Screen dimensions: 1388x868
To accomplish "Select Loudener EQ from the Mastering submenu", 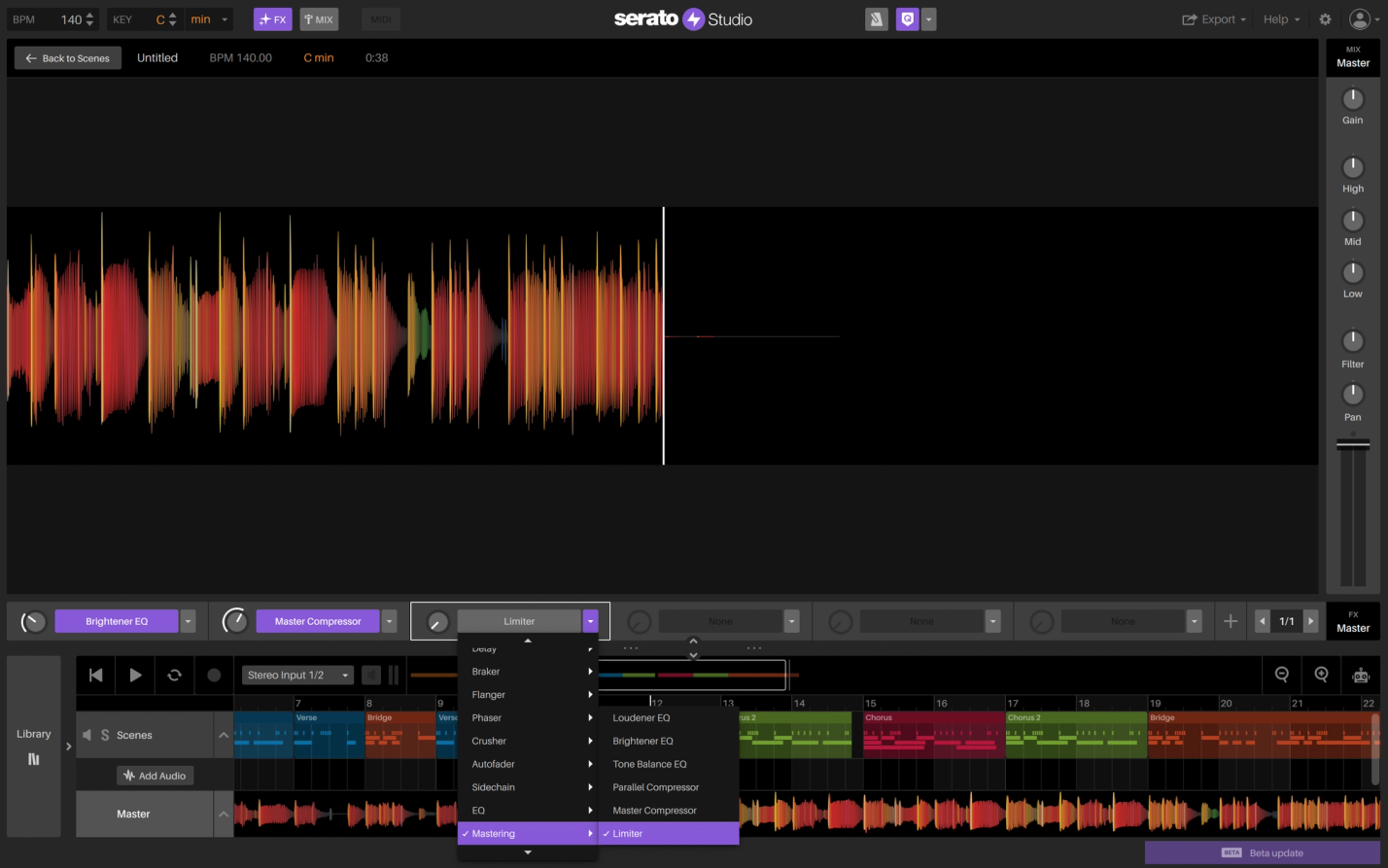I will tap(642, 717).
